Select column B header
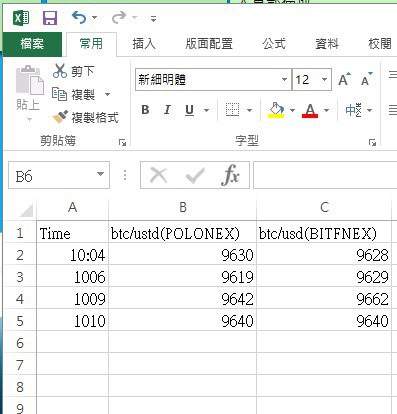The image size is (397, 414). (183, 208)
